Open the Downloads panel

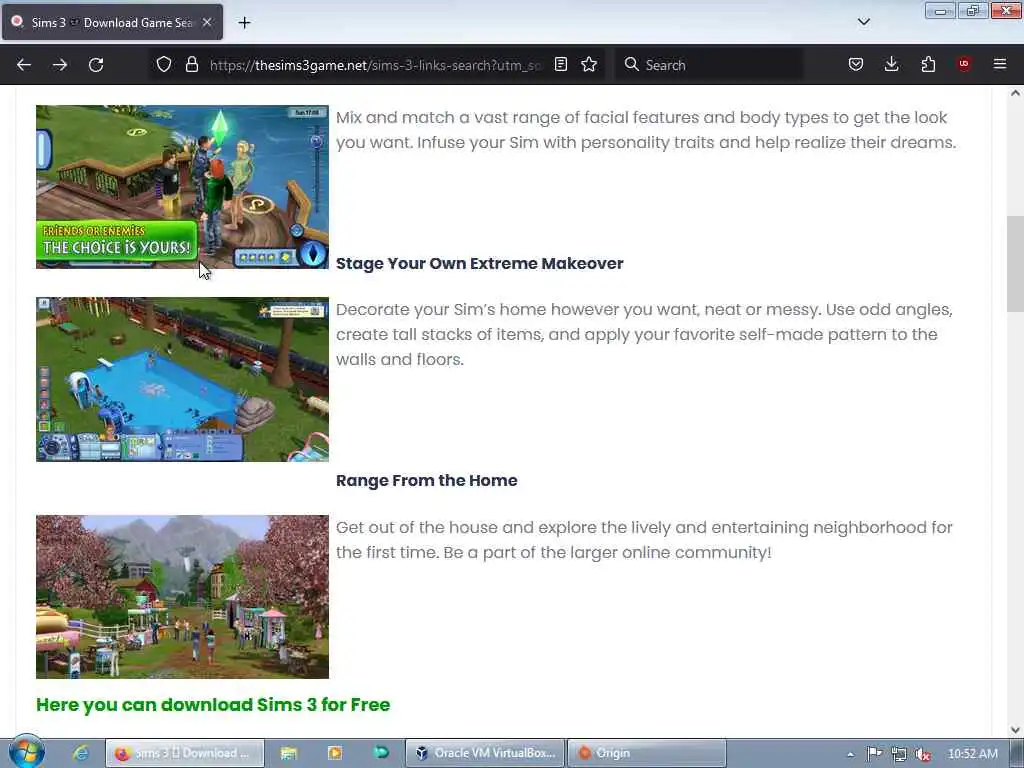click(x=891, y=65)
